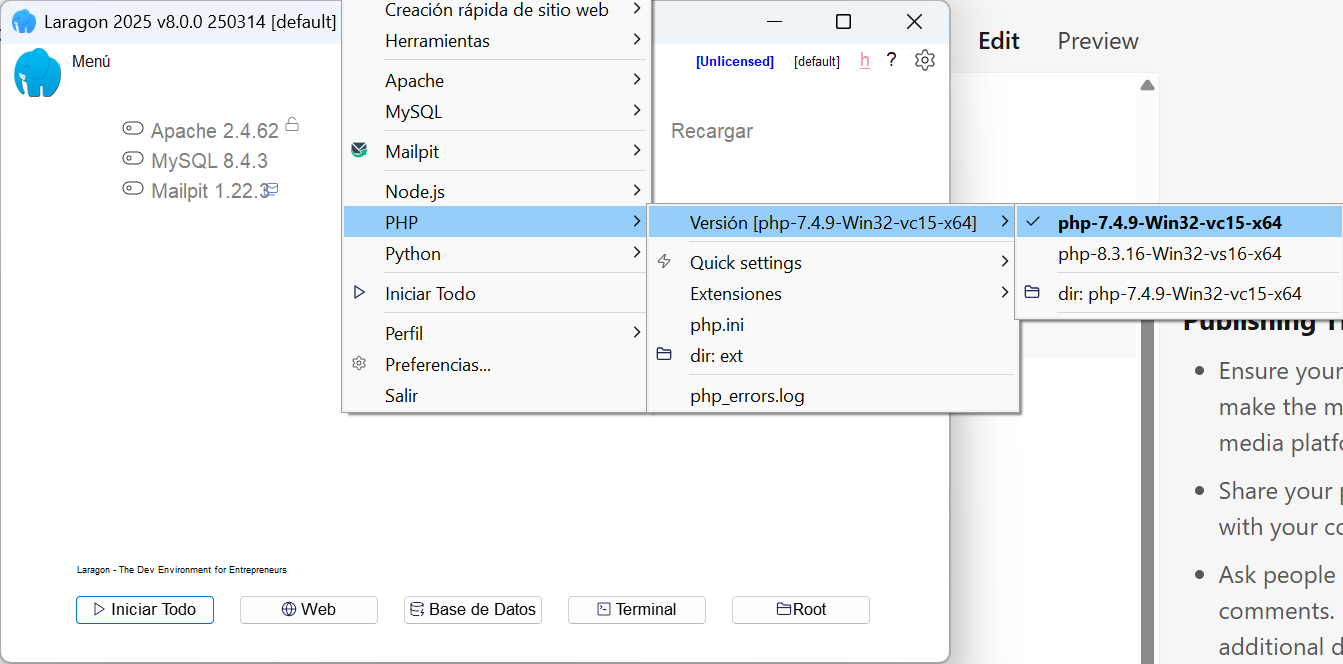Open php_errors.log from the PHP submenu
This screenshot has height=664, width=1343.
point(833,396)
